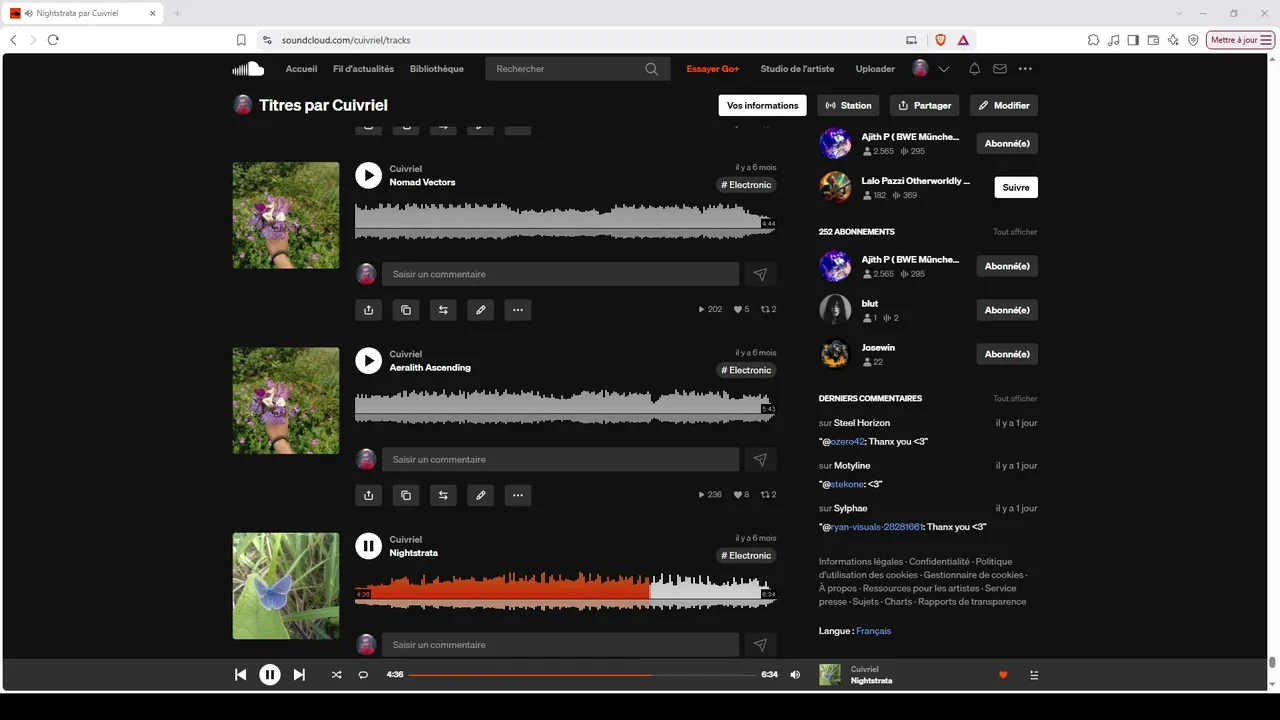Viewport: 1280px width, 720px height.
Task: Copy link of Aeralith Ascending
Action: click(x=405, y=495)
